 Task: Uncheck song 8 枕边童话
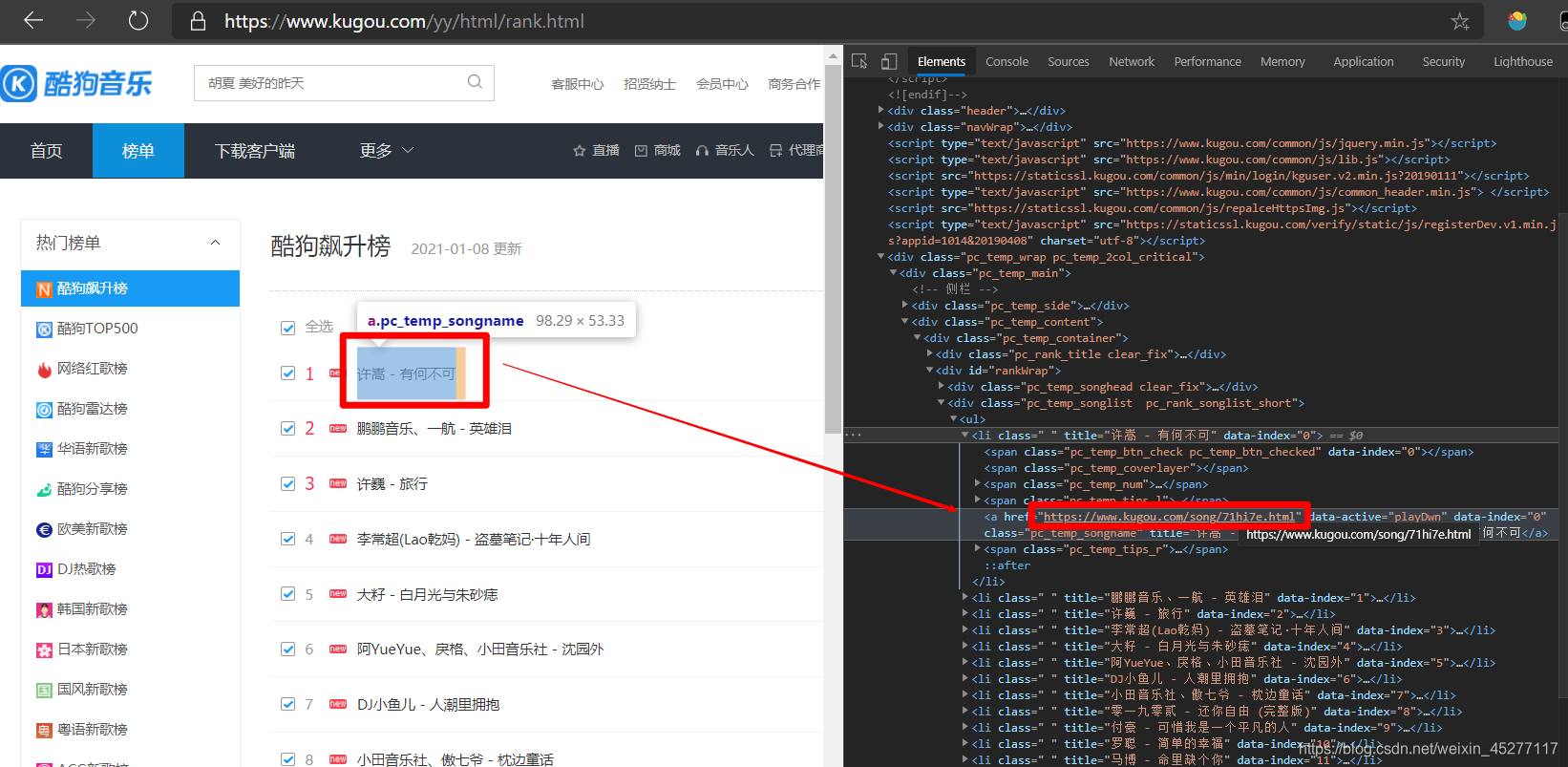[x=287, y=759]
